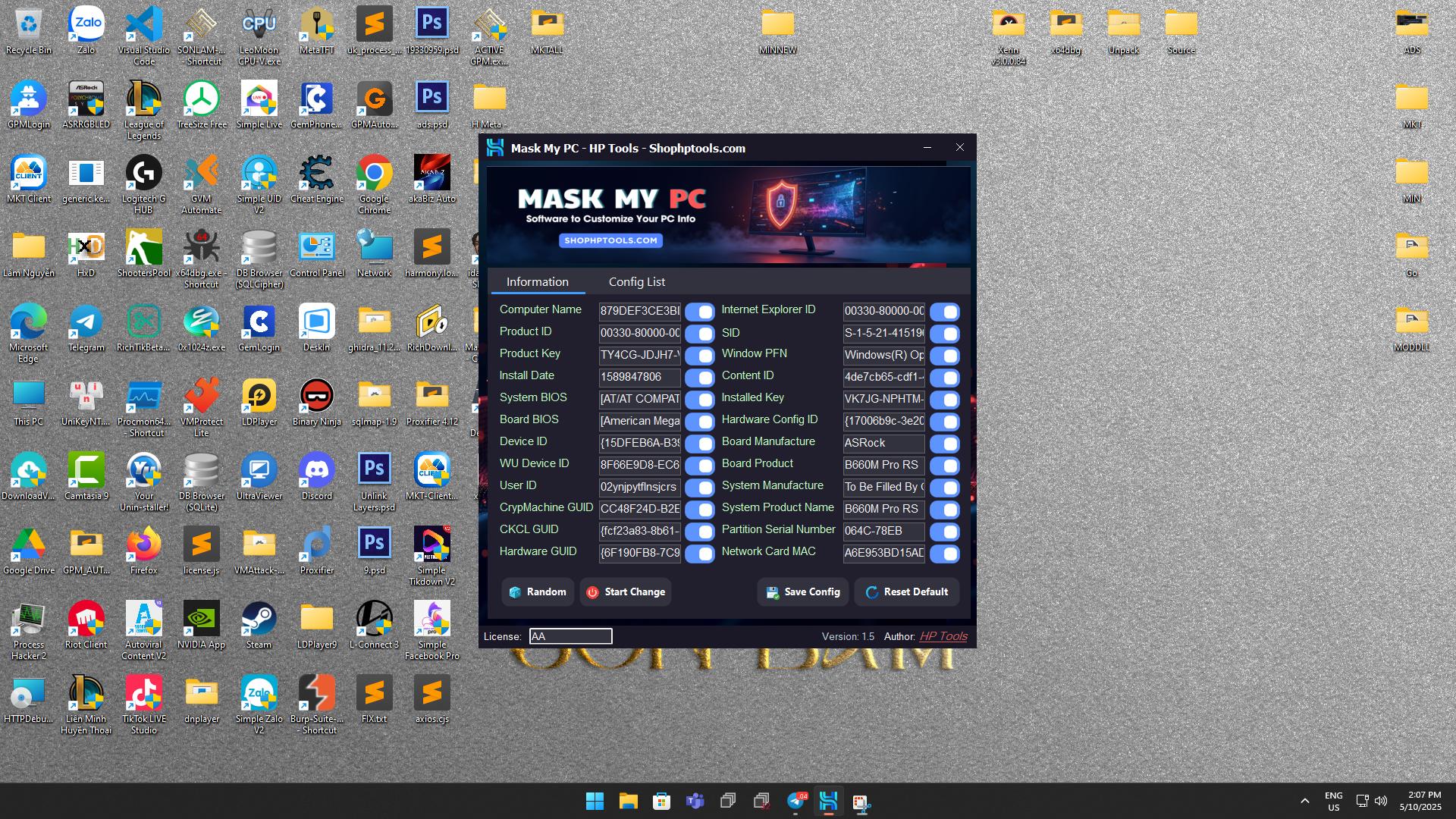Viewport: 1456px width, 819px height.
Task: Click the SHOPHPTOOLS.COM banner button
Action: (x=611, y=240)
